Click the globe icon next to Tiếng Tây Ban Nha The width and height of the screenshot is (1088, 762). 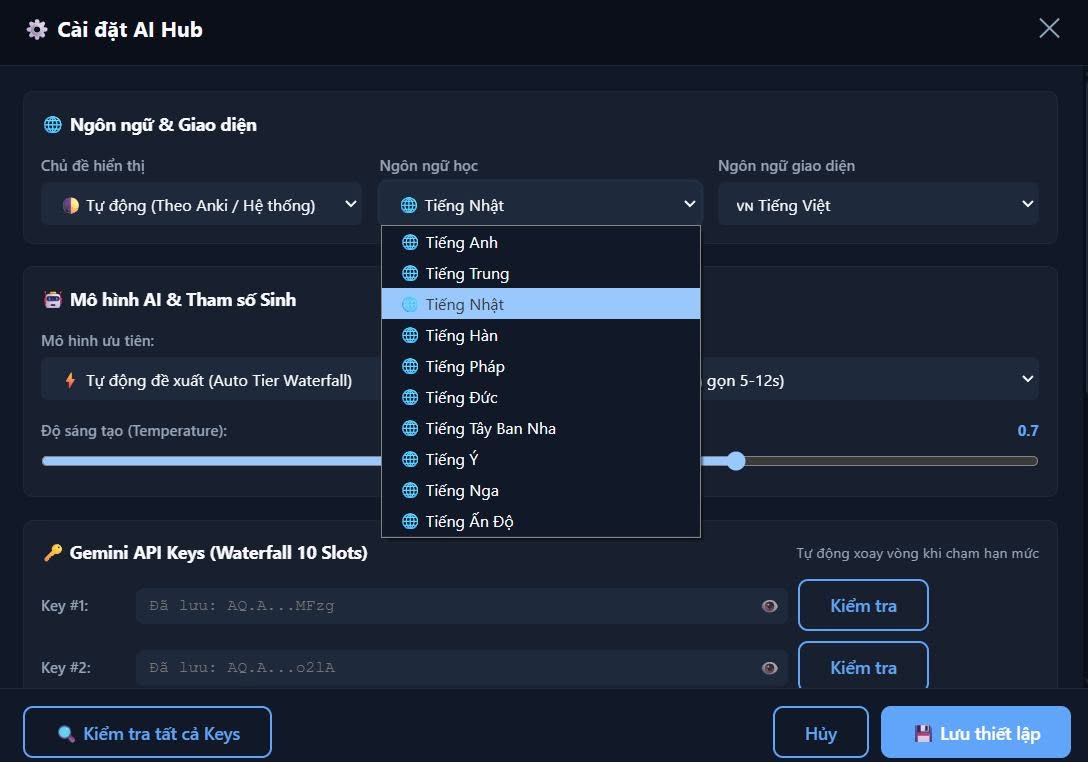point(410,428)
